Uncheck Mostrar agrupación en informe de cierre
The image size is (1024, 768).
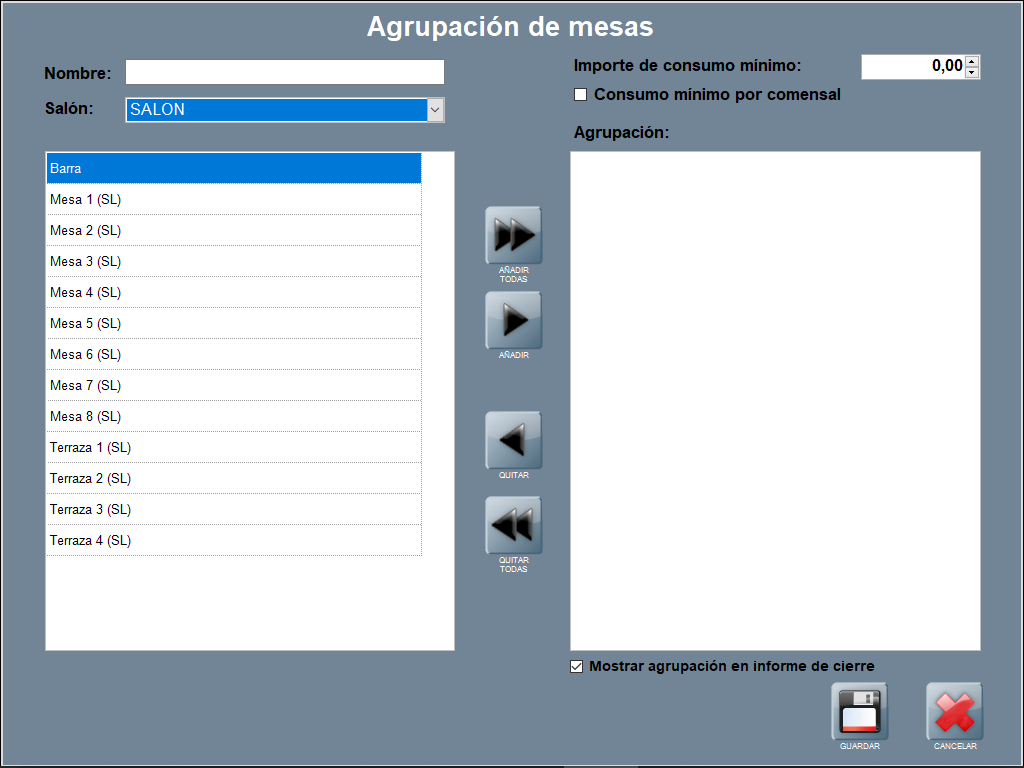(x=576, y=667)
